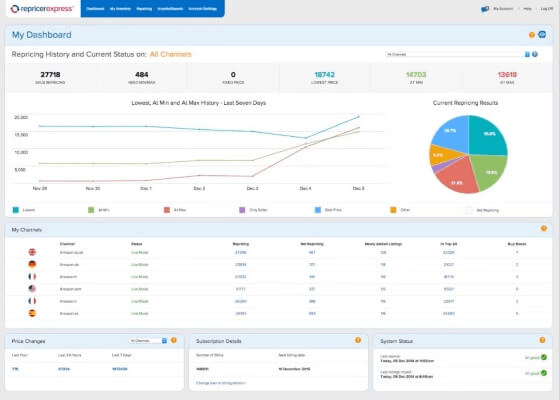Viewport: 559px width, 400px height.
Task: Click the Last 24 Hours price change value
Action: click(x=64, y=369)
